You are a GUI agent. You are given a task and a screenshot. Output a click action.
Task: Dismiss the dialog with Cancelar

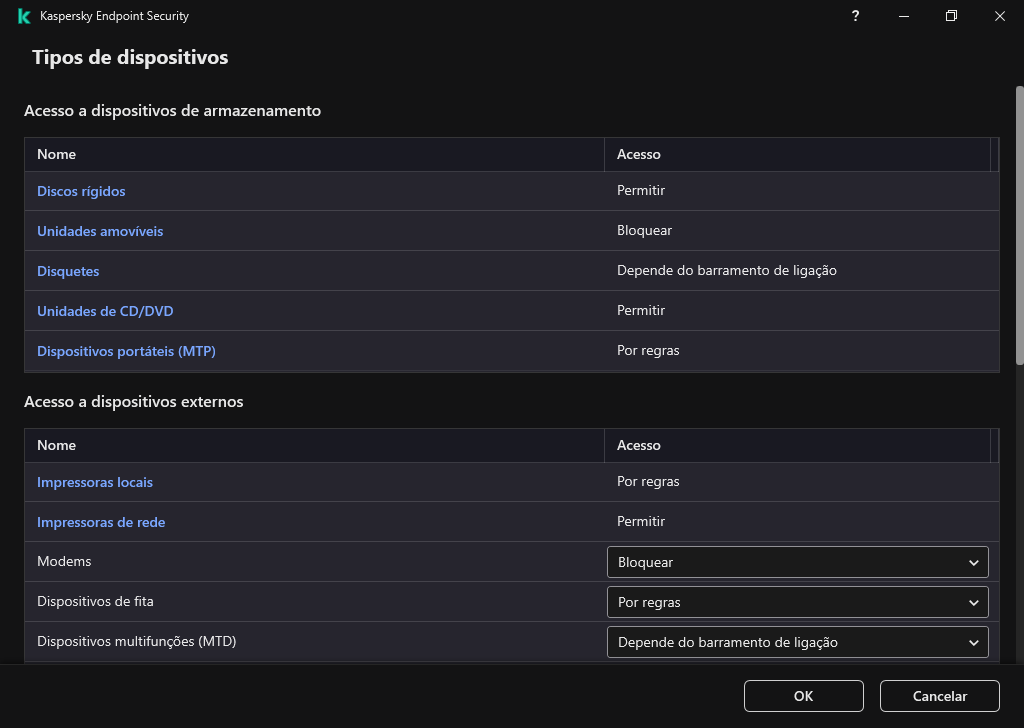pos(939,696)
